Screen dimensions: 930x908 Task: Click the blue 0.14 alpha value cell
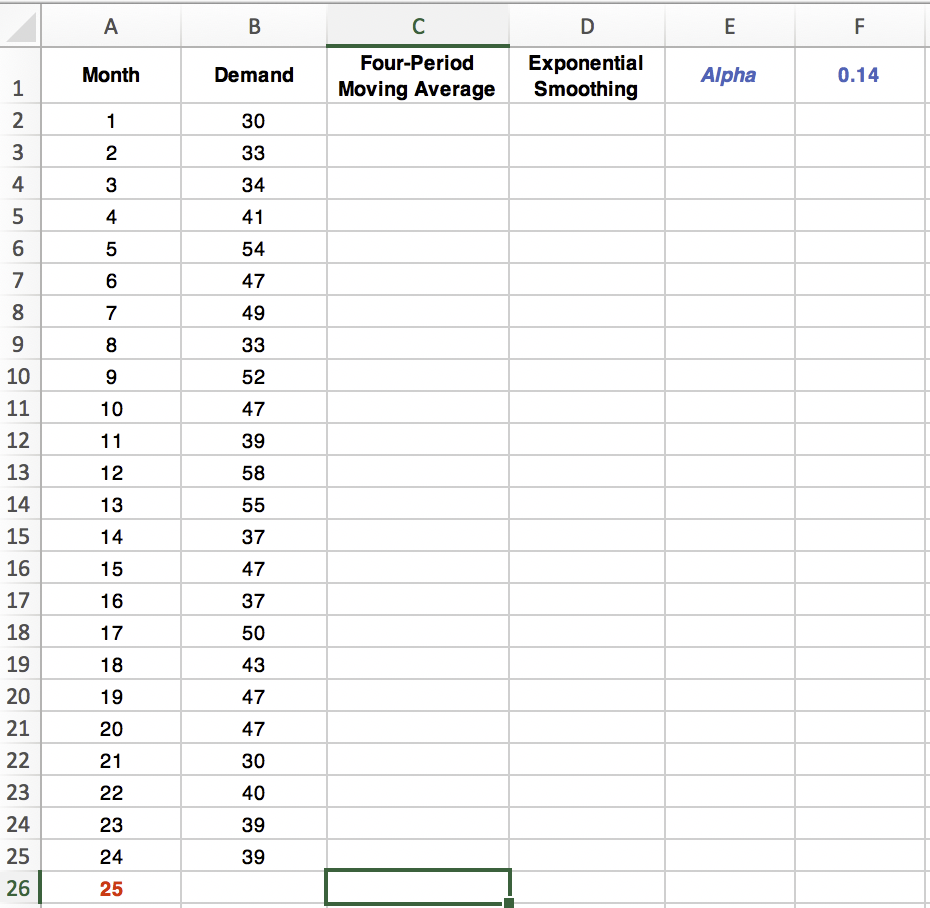click(859, 75)
